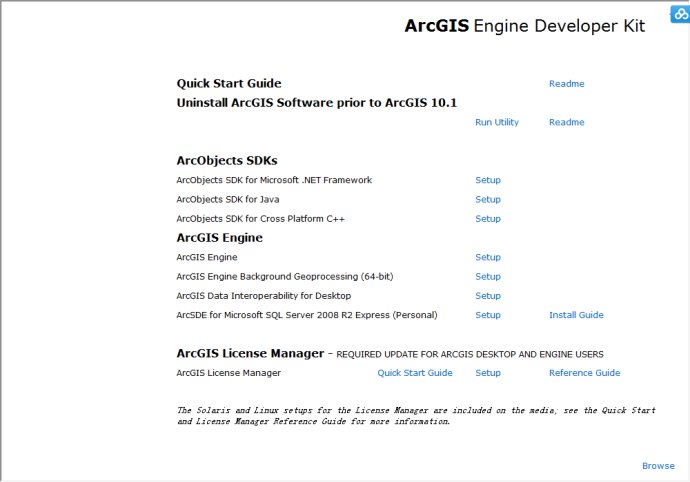690x482 pixels.
Task: Click the blue cloud icon in corner
Action: click(x=680, y=14)
